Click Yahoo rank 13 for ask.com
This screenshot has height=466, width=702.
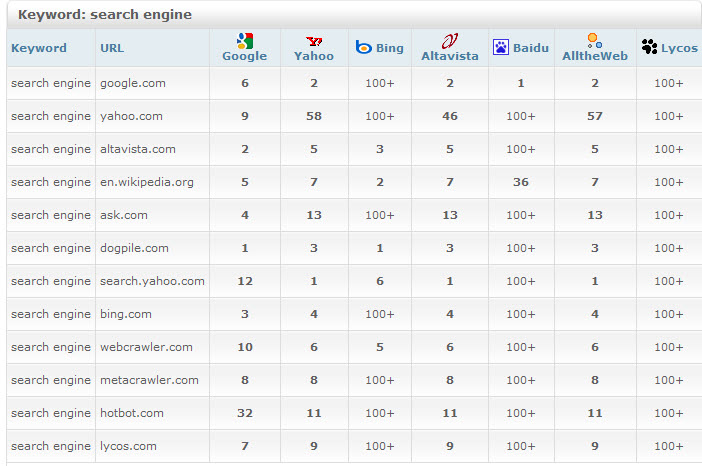point(314,215)
